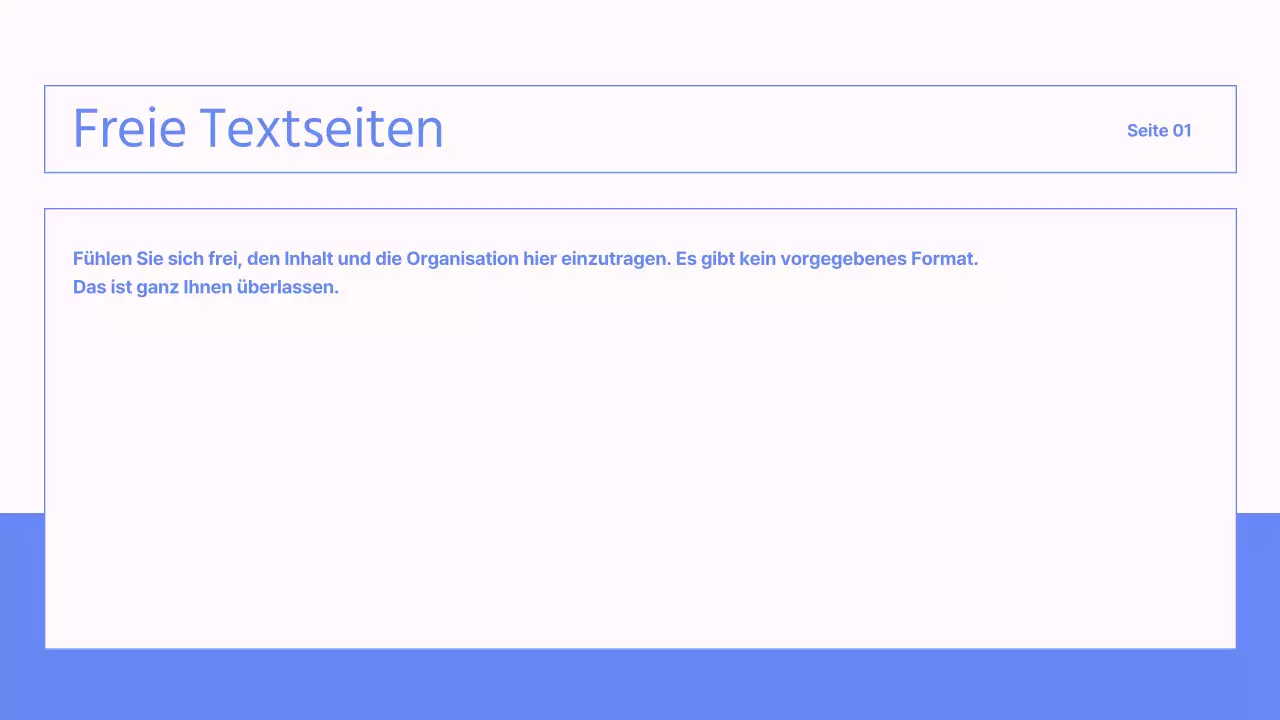Click the word "Fühlen" at paragraph start

tap(103, 258)
